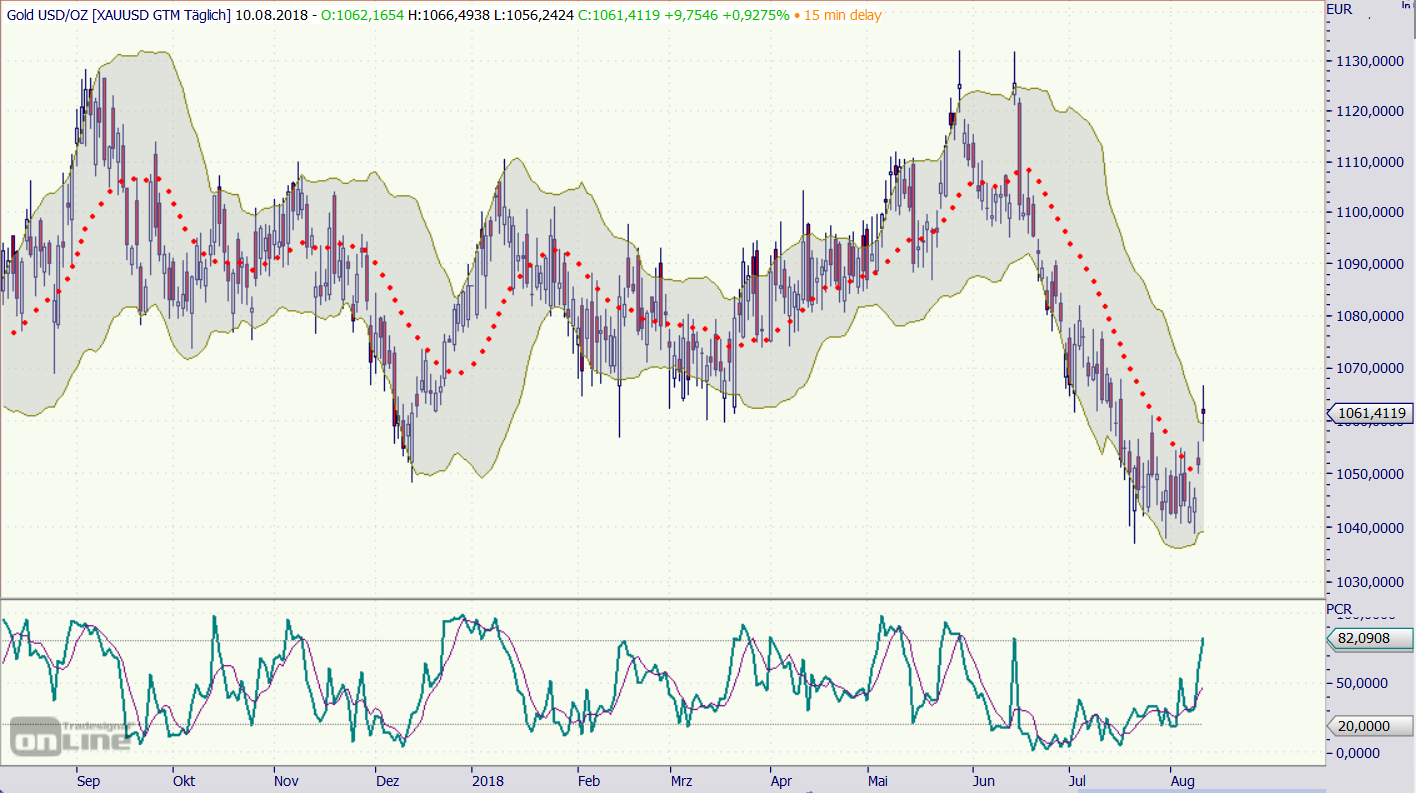
Task: Select the symbol text XAUUSD GTM Täglich
Action: point(162,15)
